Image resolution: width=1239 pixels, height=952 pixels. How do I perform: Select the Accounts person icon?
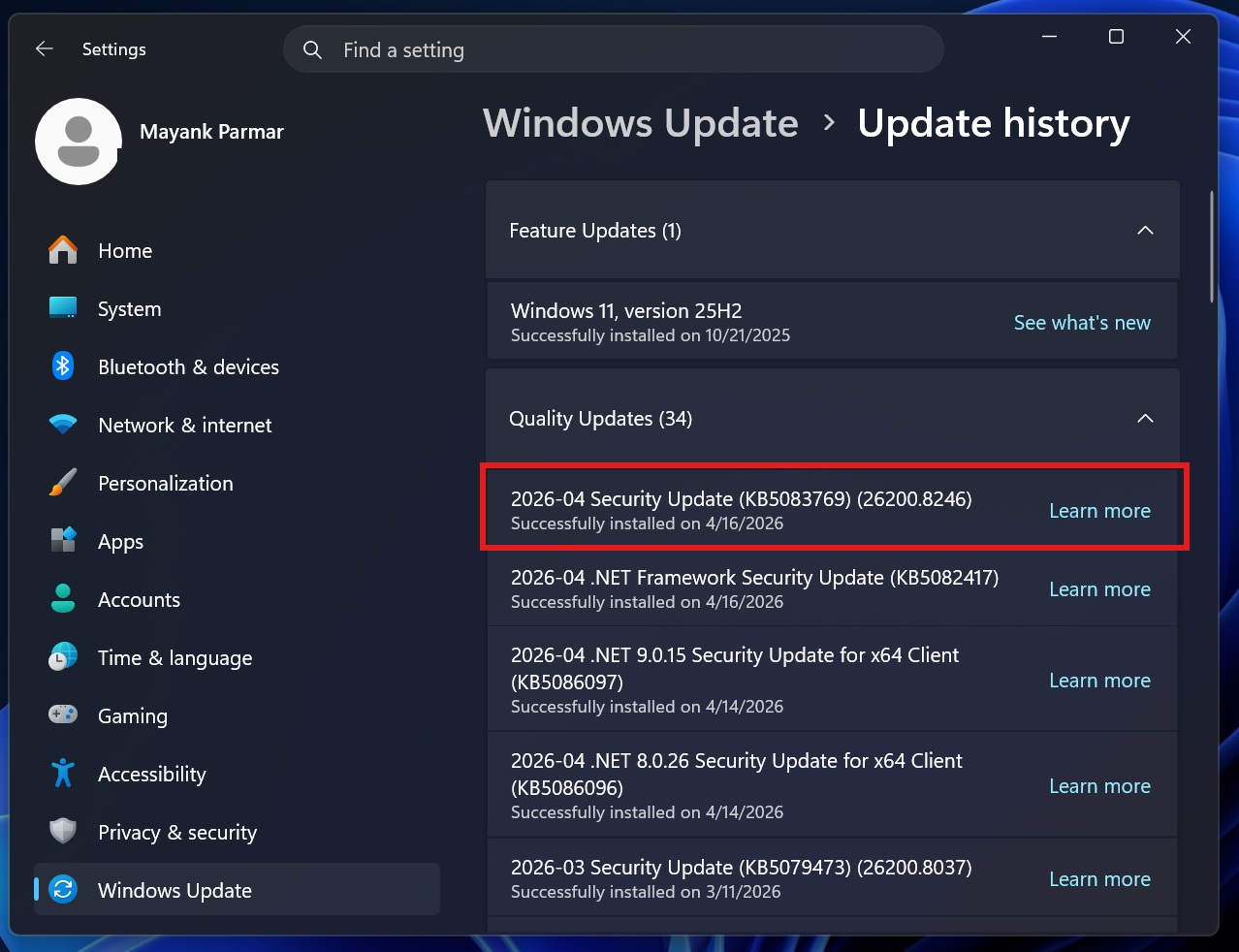click(62, 599)
